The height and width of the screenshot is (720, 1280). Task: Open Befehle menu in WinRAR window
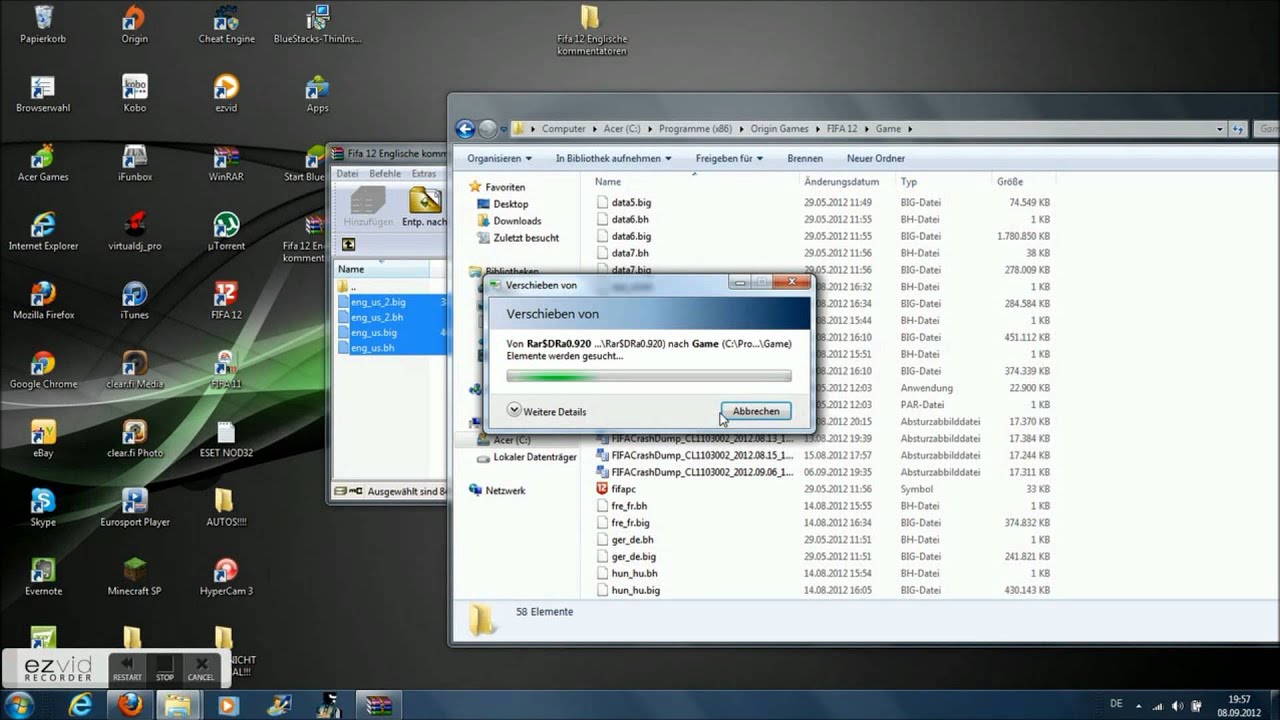(x=385, y=173)
